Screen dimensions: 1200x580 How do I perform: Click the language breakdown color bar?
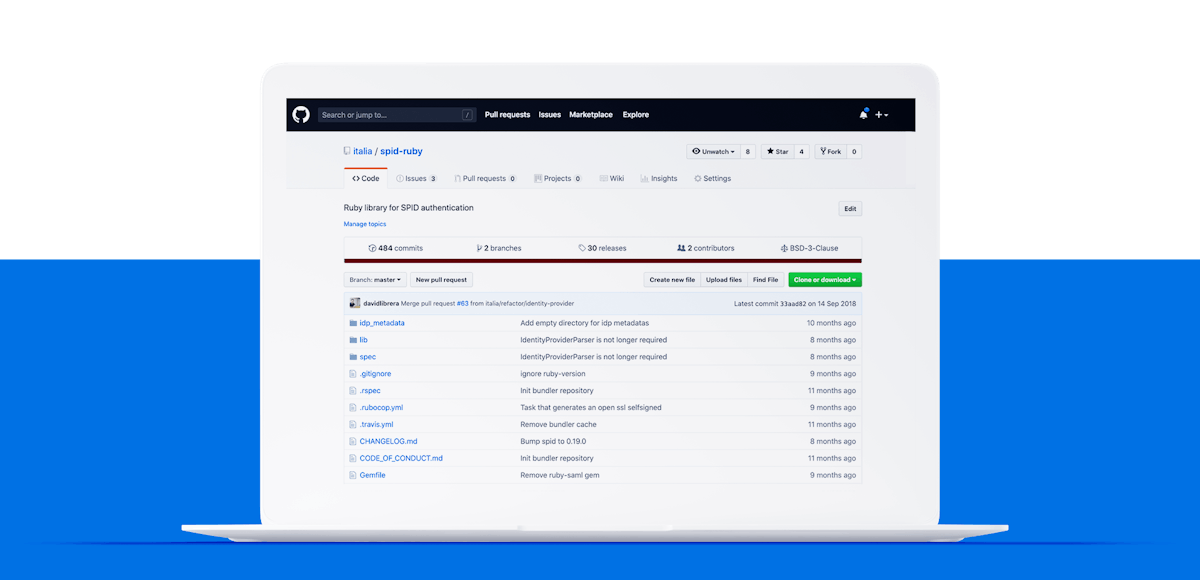(x=603, y=261)
